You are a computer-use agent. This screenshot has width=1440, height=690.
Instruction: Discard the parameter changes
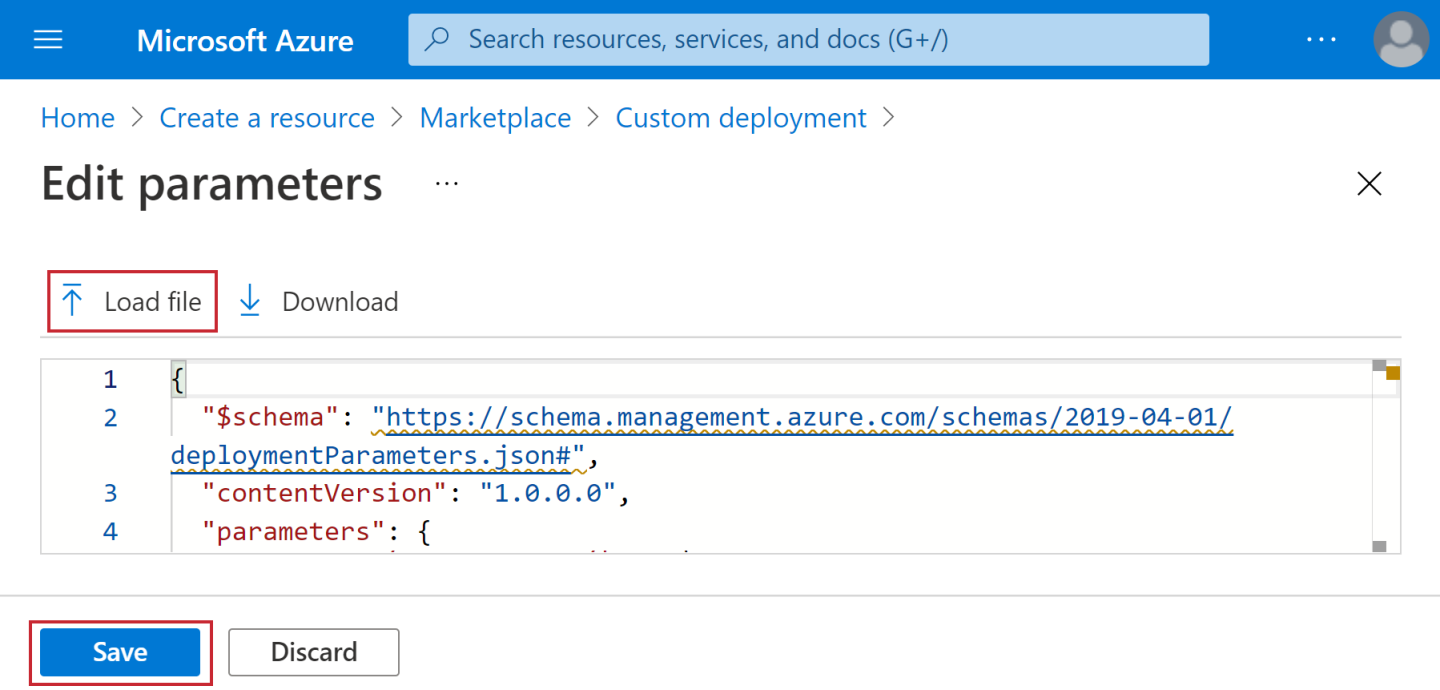pyautogui.click(x=313, y=652)
